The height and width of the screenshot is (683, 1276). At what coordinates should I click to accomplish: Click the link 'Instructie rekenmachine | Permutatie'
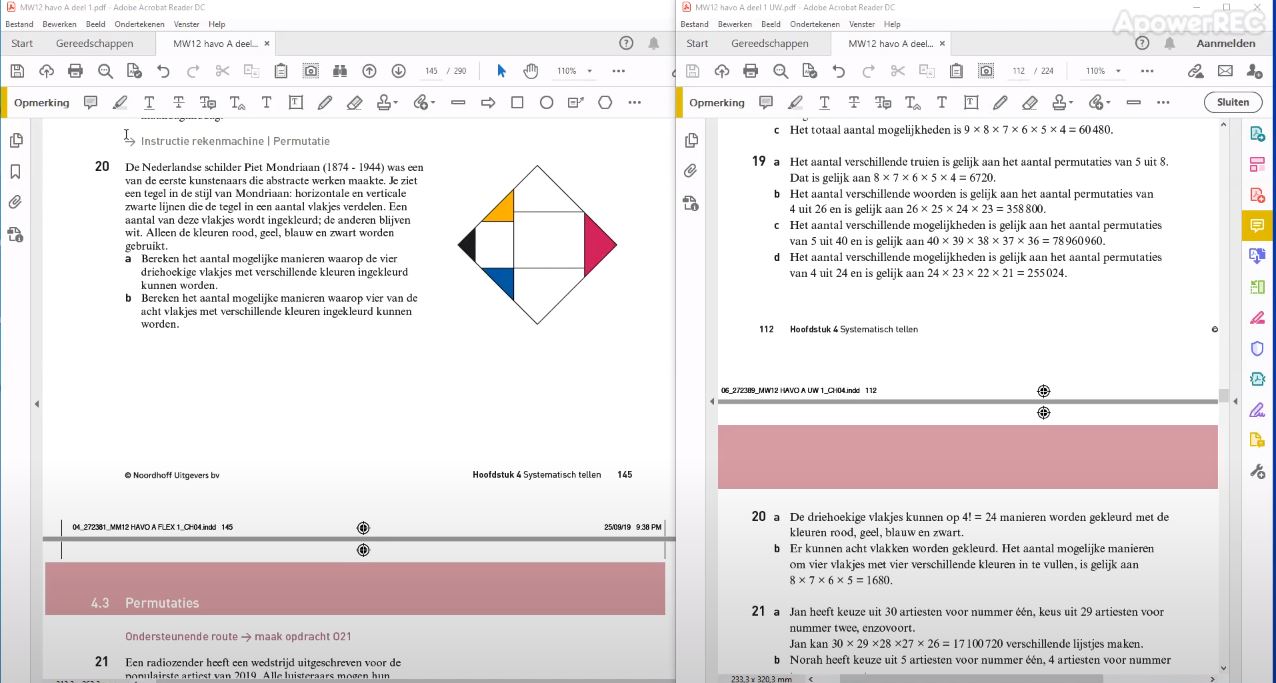pyautogui.click(x=235, y=141)
